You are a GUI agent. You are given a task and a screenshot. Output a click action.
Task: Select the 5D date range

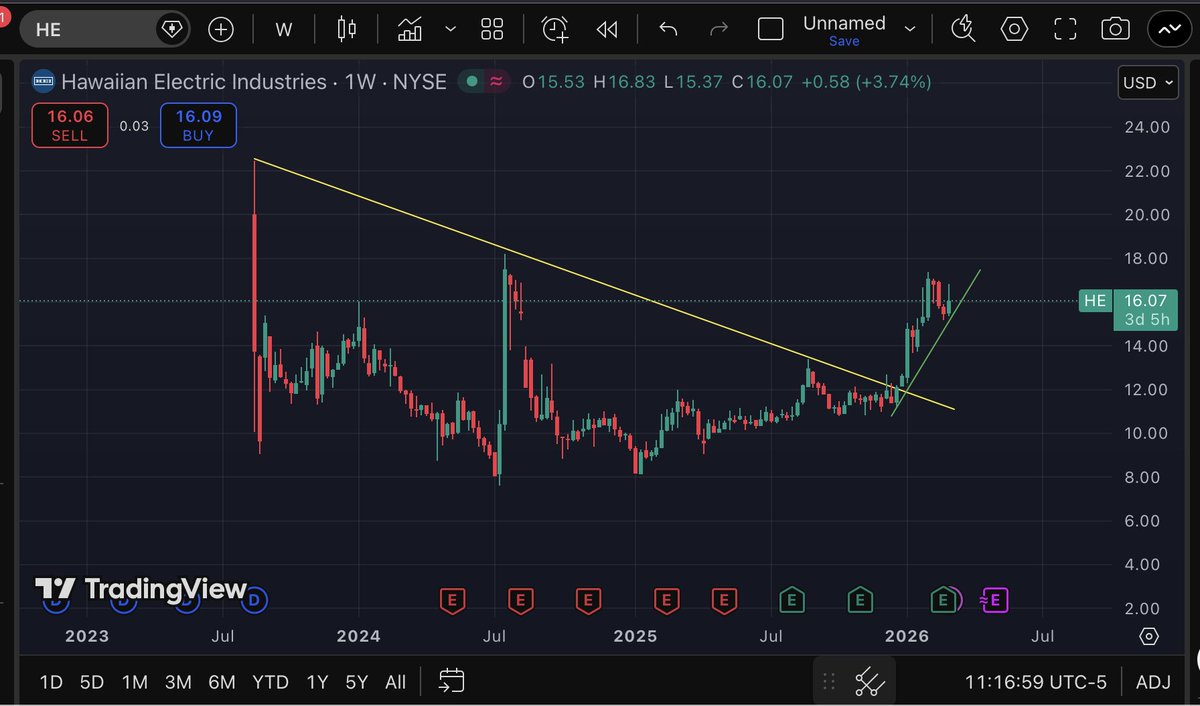(x=92, y=682)
